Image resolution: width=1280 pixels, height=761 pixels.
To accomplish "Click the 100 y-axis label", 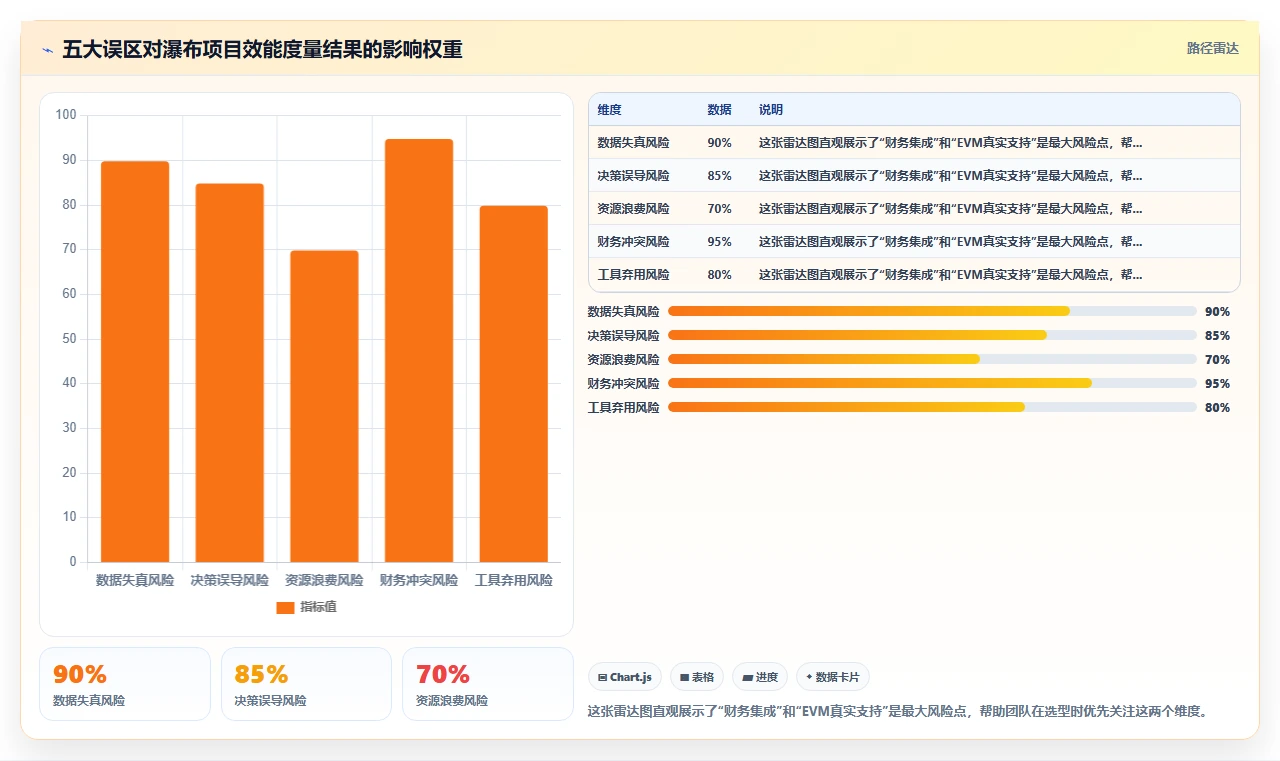I will click(x=66, y=115).
